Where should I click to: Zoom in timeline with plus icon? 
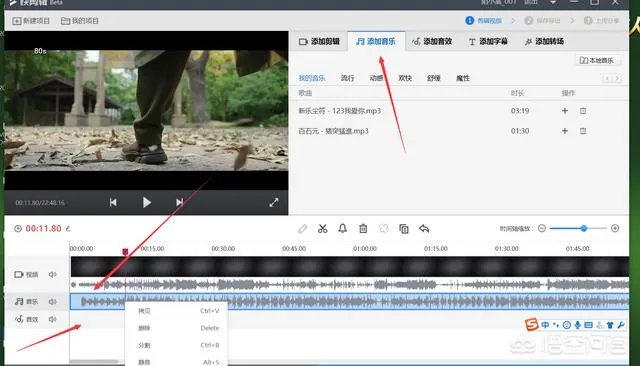pos(615,228)
